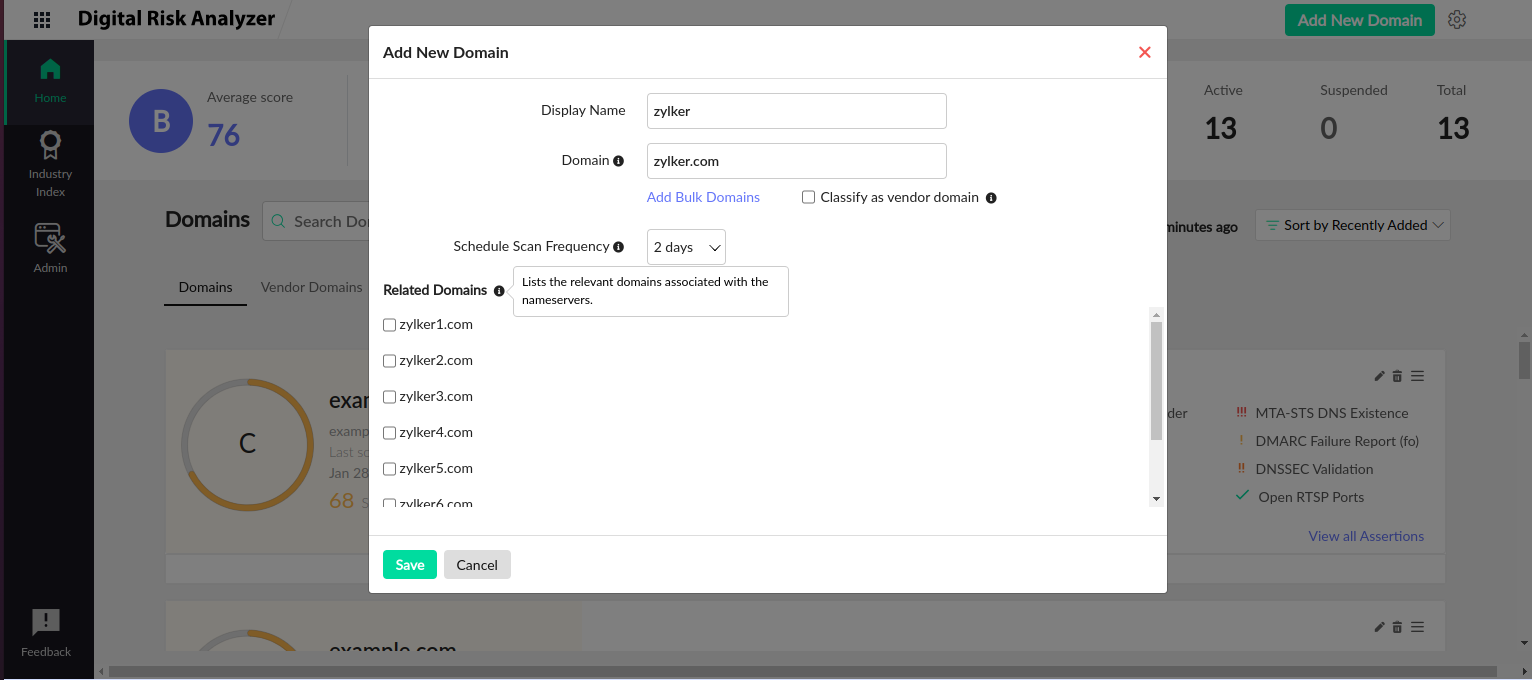
Task: Click info icon next to Related Domains
Action: coord(498,291)
